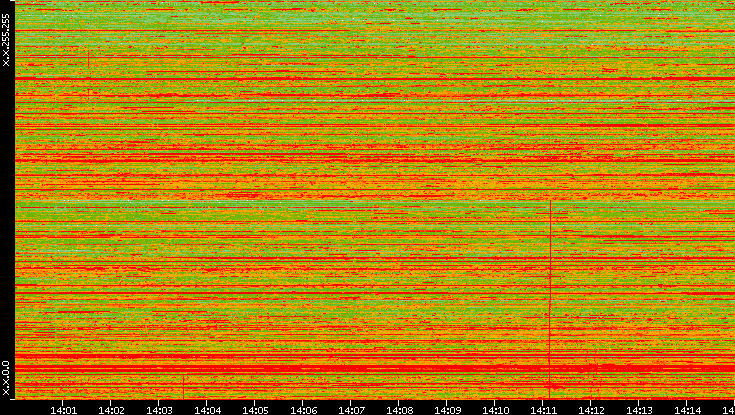
Task: Click the 14:11 time axis label
Action: 543,411
